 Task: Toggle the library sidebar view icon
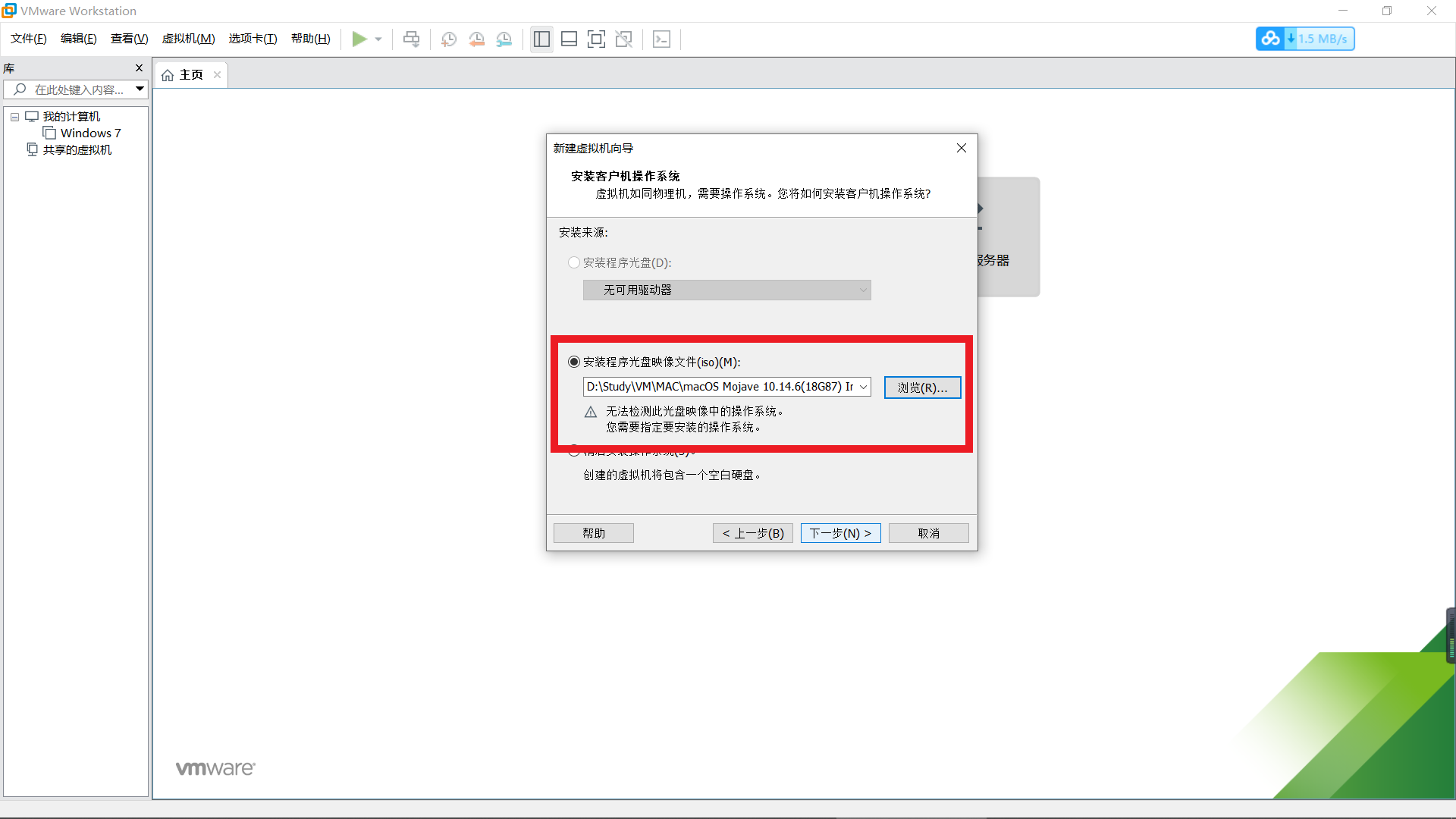[x=541, y=39]
